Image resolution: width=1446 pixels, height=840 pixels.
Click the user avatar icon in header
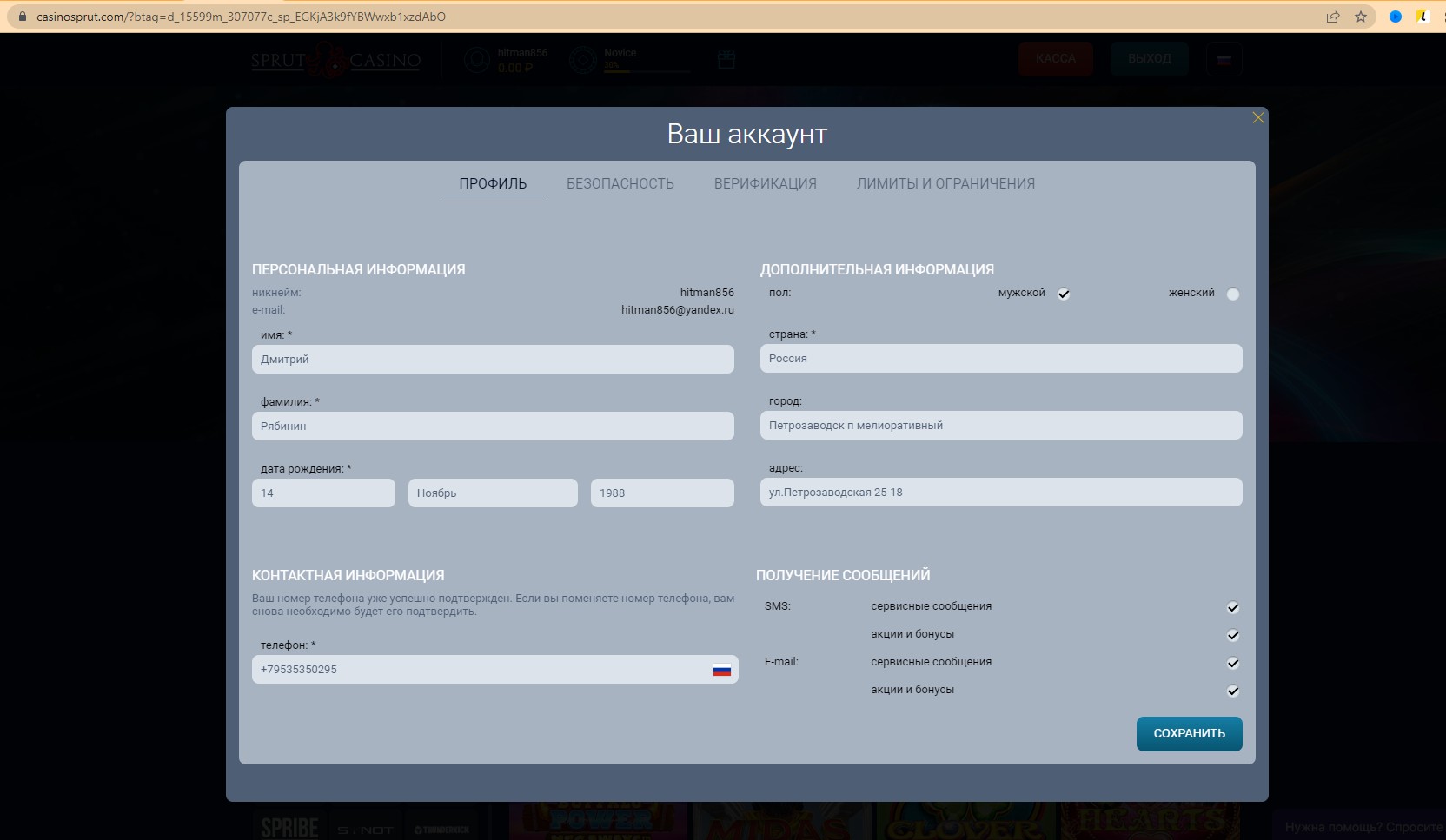(476, 60)
